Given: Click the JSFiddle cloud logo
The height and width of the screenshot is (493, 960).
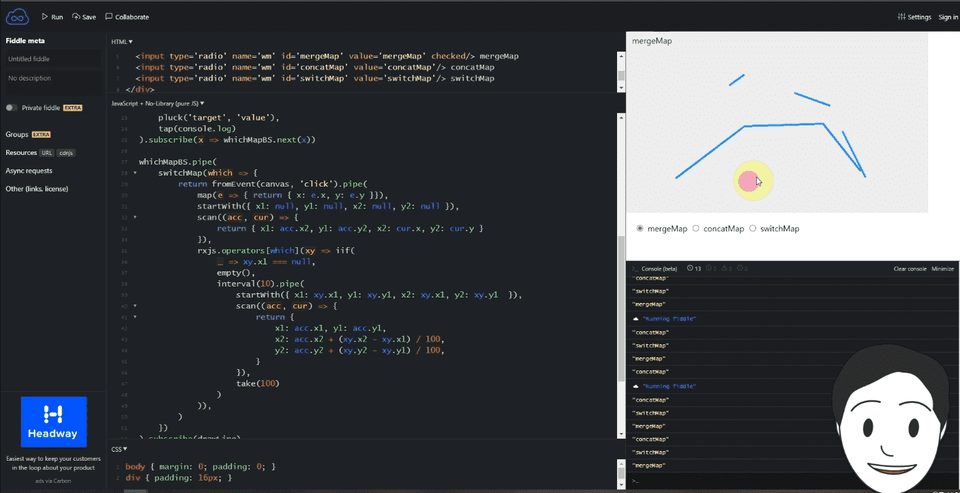Looking at the screenshot, I should click(17, 17).
